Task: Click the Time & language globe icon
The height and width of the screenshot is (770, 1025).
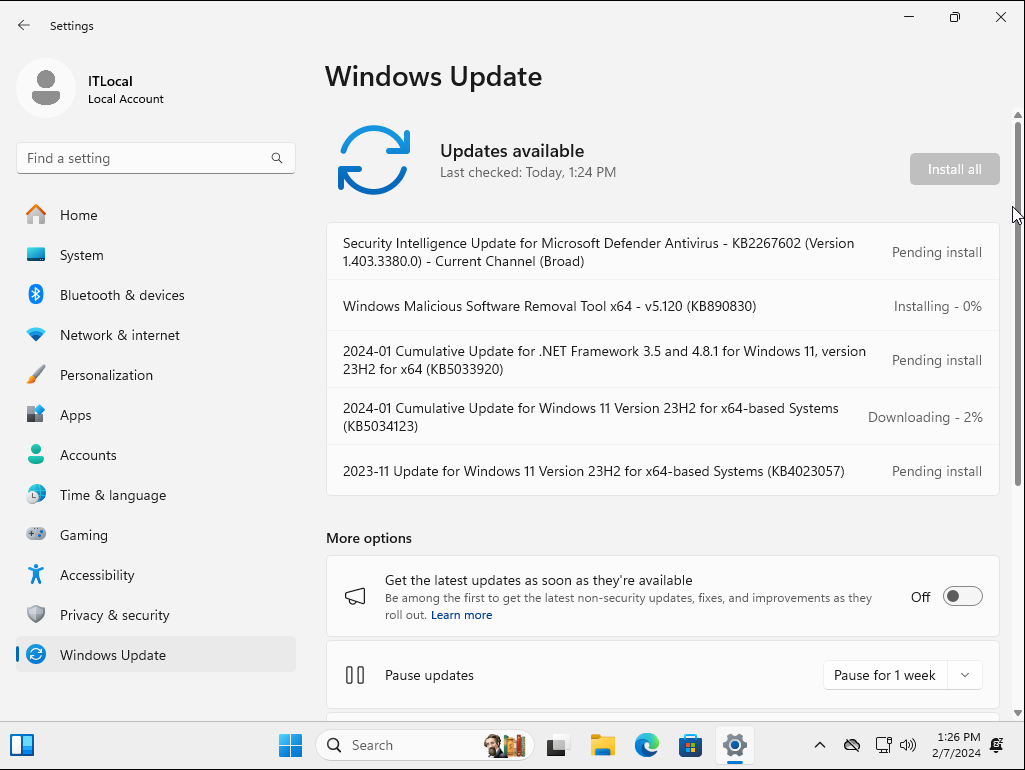Action: coord(36,495)
